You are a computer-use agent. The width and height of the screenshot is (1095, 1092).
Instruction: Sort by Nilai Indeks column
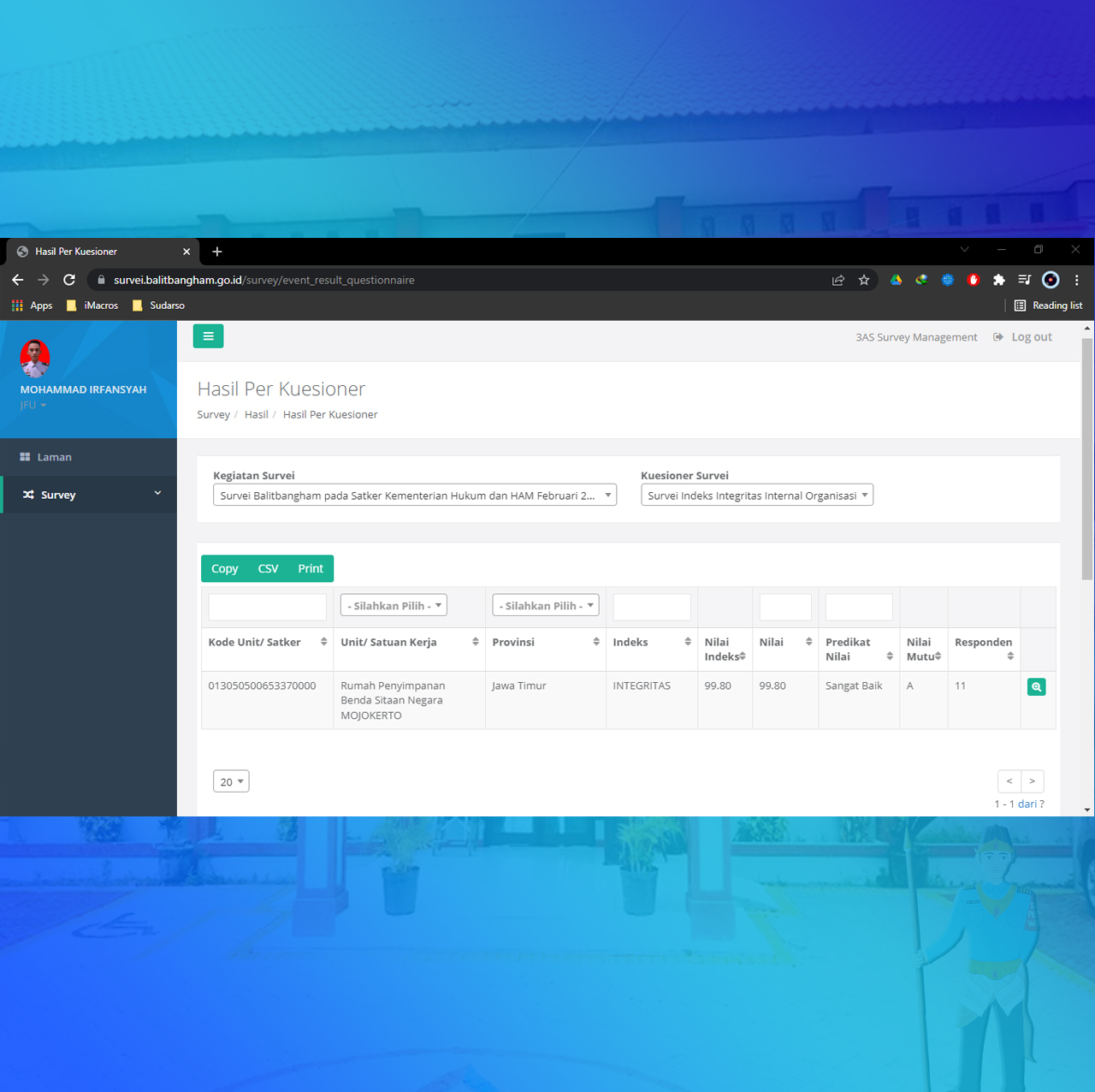725,650
